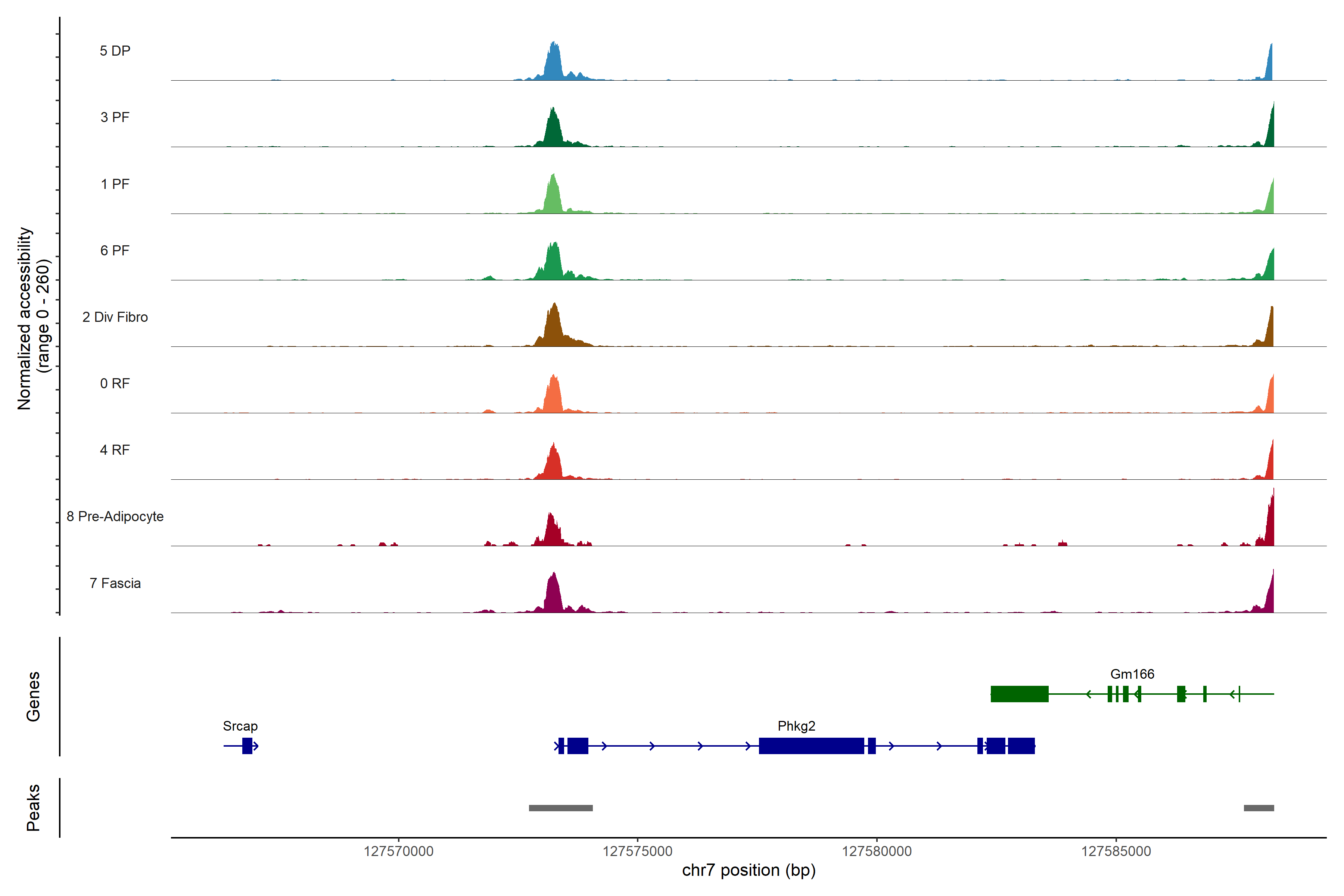Screen dimensions: 1344x896
Task: Click the Srcap exon box
Action: coord(247,746)
